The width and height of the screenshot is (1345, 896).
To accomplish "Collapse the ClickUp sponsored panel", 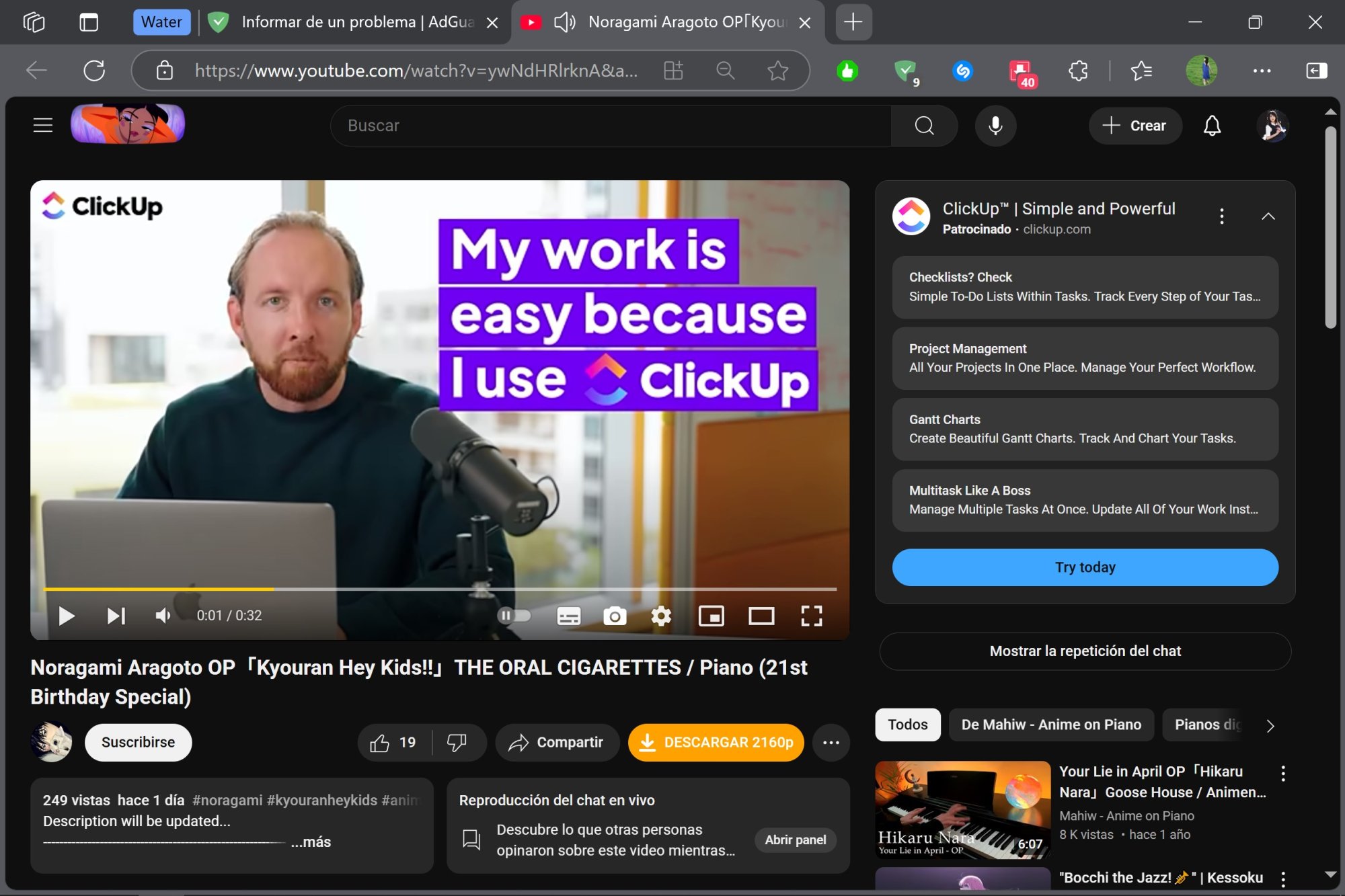I will coord(1268,216).
